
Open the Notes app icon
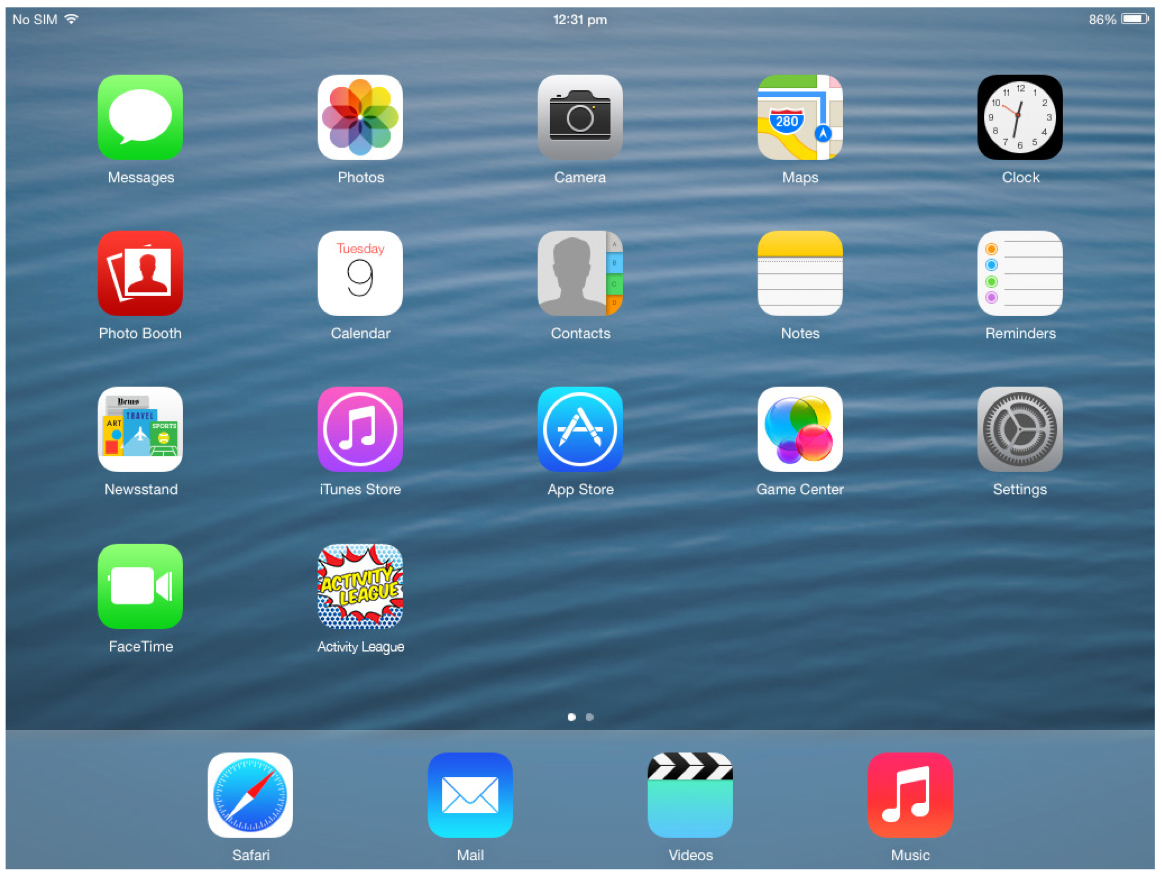(800, 273)
